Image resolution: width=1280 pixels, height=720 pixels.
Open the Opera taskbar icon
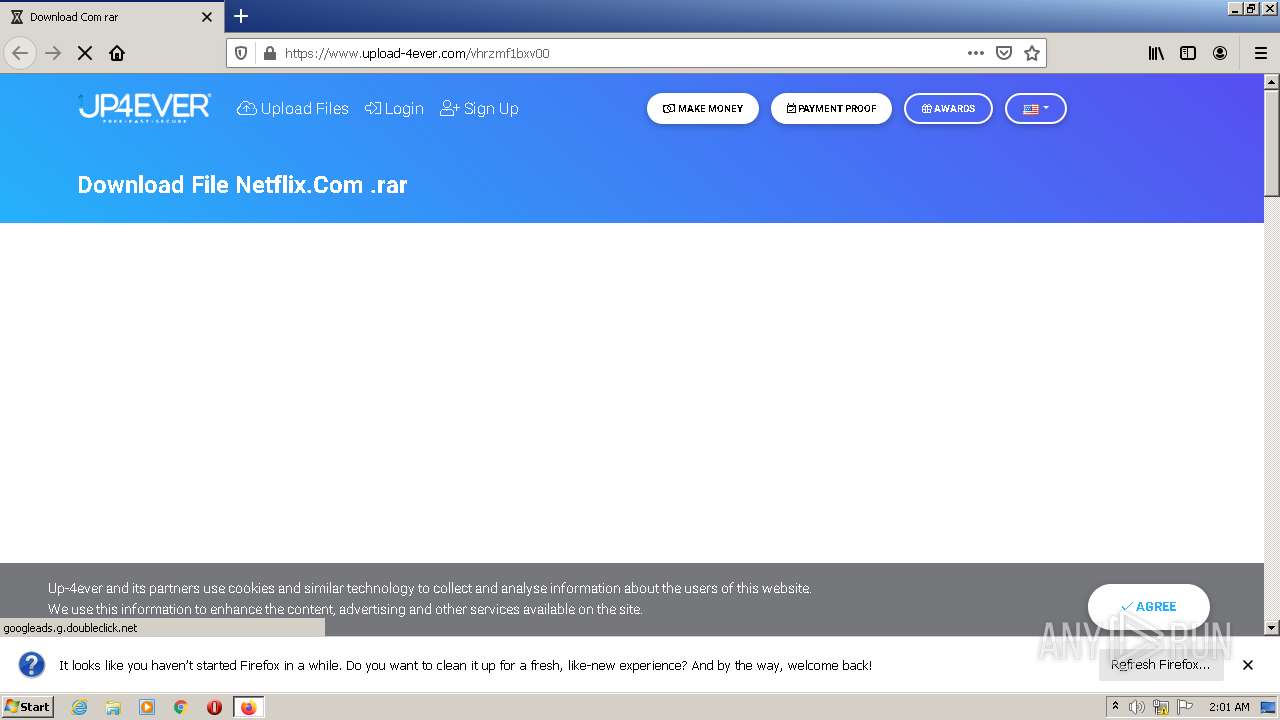tap(214, 707)
